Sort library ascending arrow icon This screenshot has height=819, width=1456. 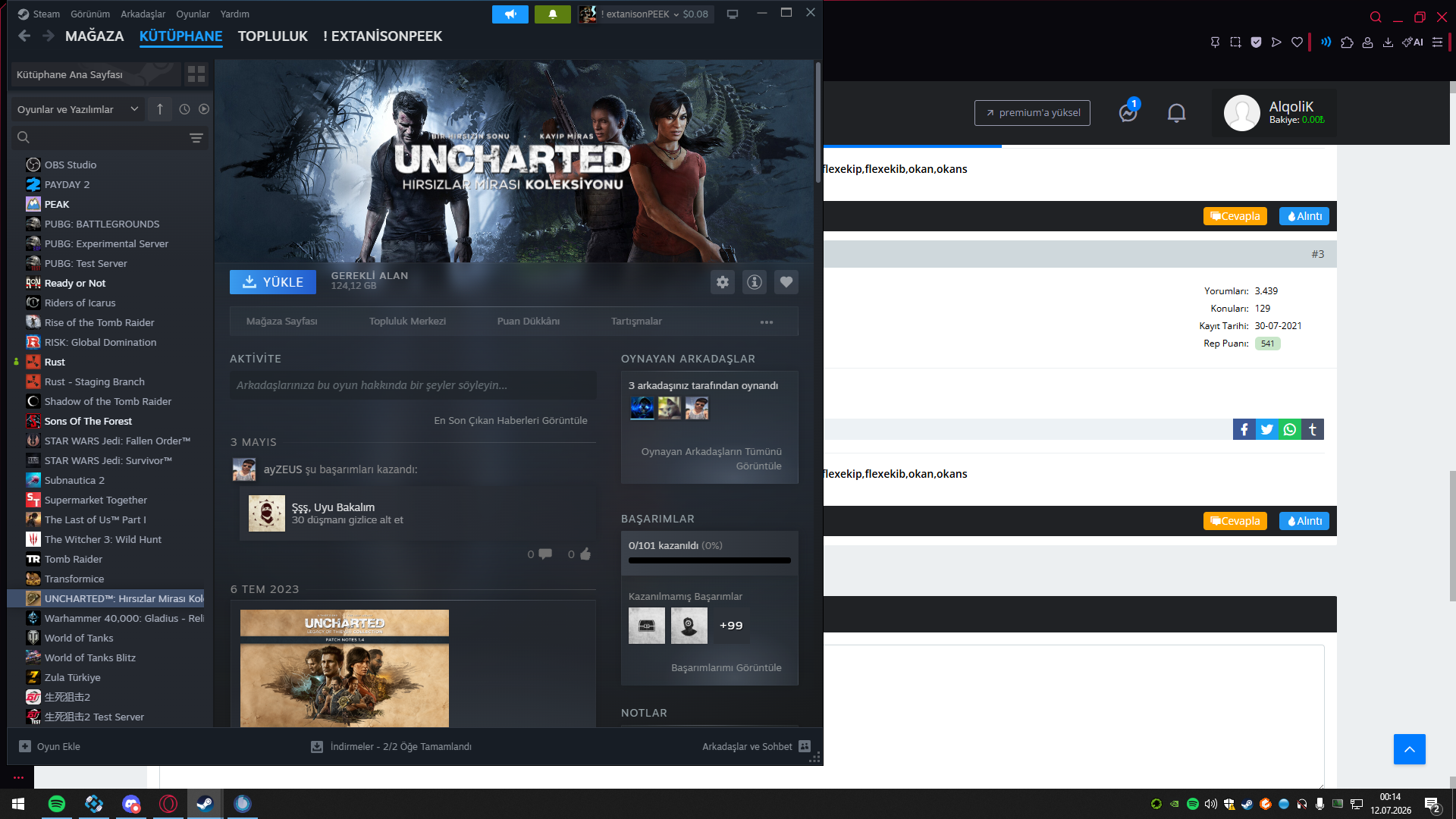pos(160,109)
